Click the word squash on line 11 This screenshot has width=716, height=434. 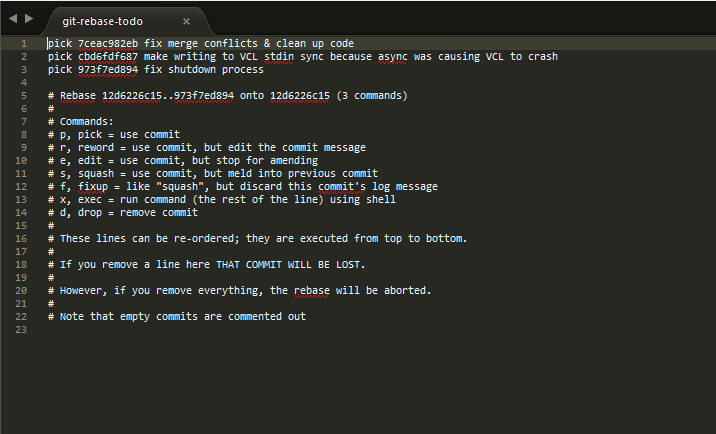click(96, 174)
